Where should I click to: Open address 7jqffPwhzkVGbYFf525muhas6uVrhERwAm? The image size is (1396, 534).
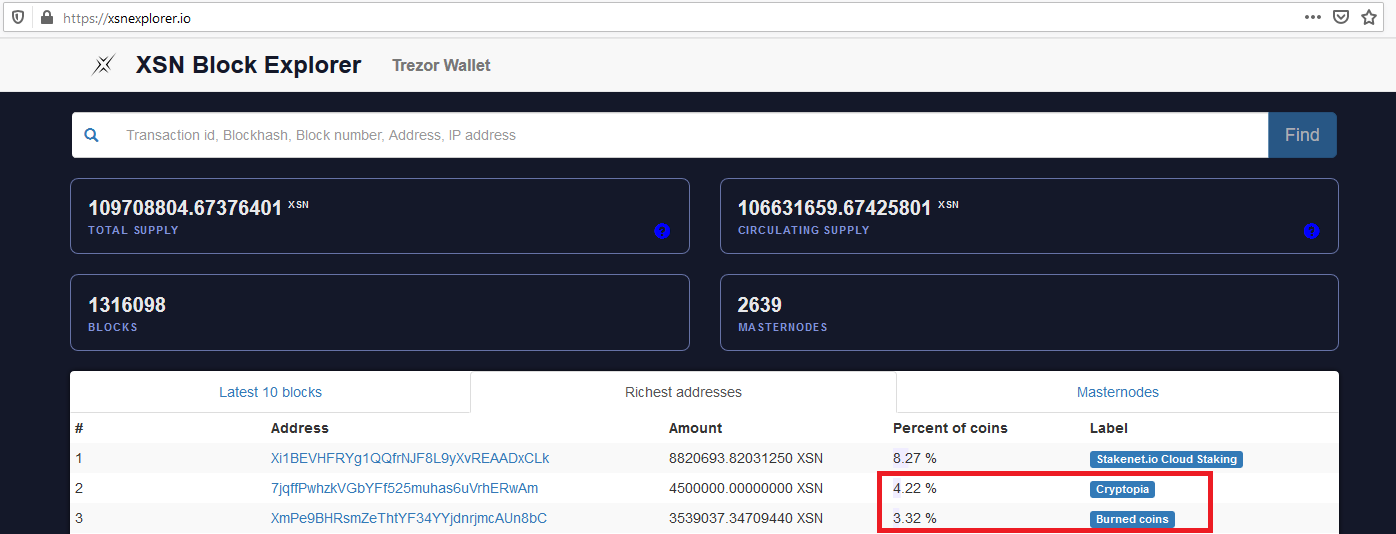tap(404, 488)
